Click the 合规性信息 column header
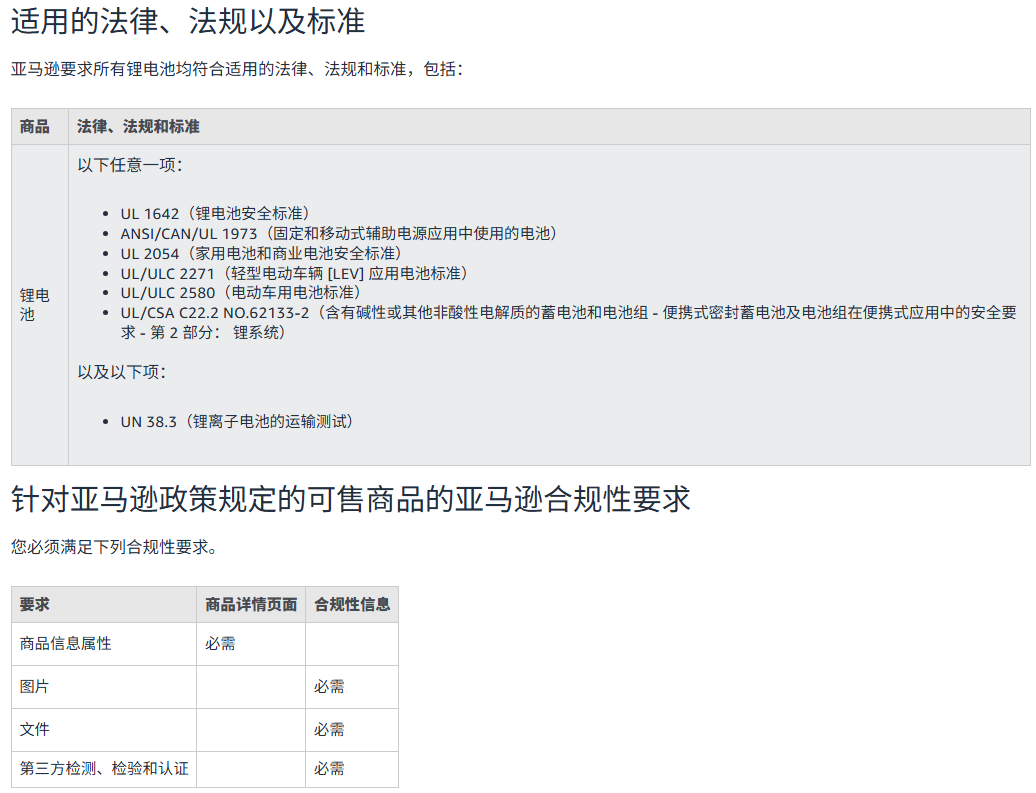The height and width of the screenshot is (793, 1036). (x=352, y=604)
